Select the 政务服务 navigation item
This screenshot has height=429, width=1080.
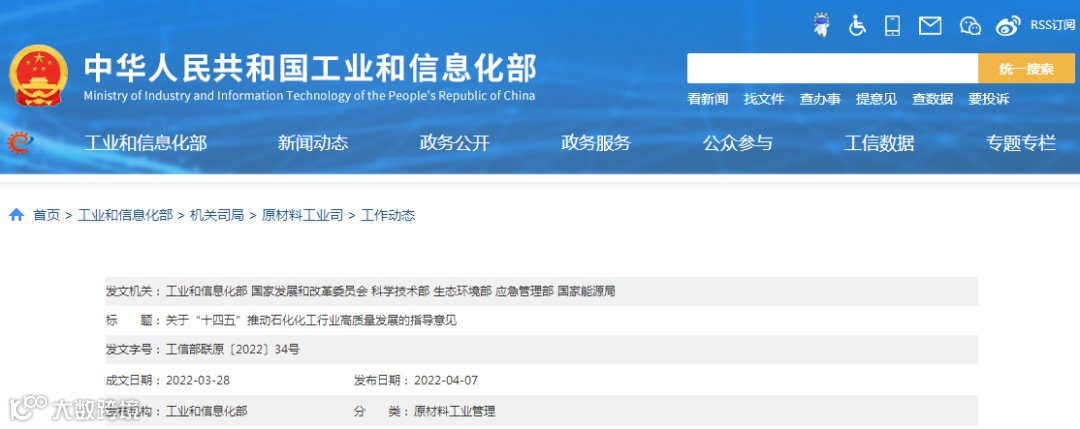click(x=596, y=143)
